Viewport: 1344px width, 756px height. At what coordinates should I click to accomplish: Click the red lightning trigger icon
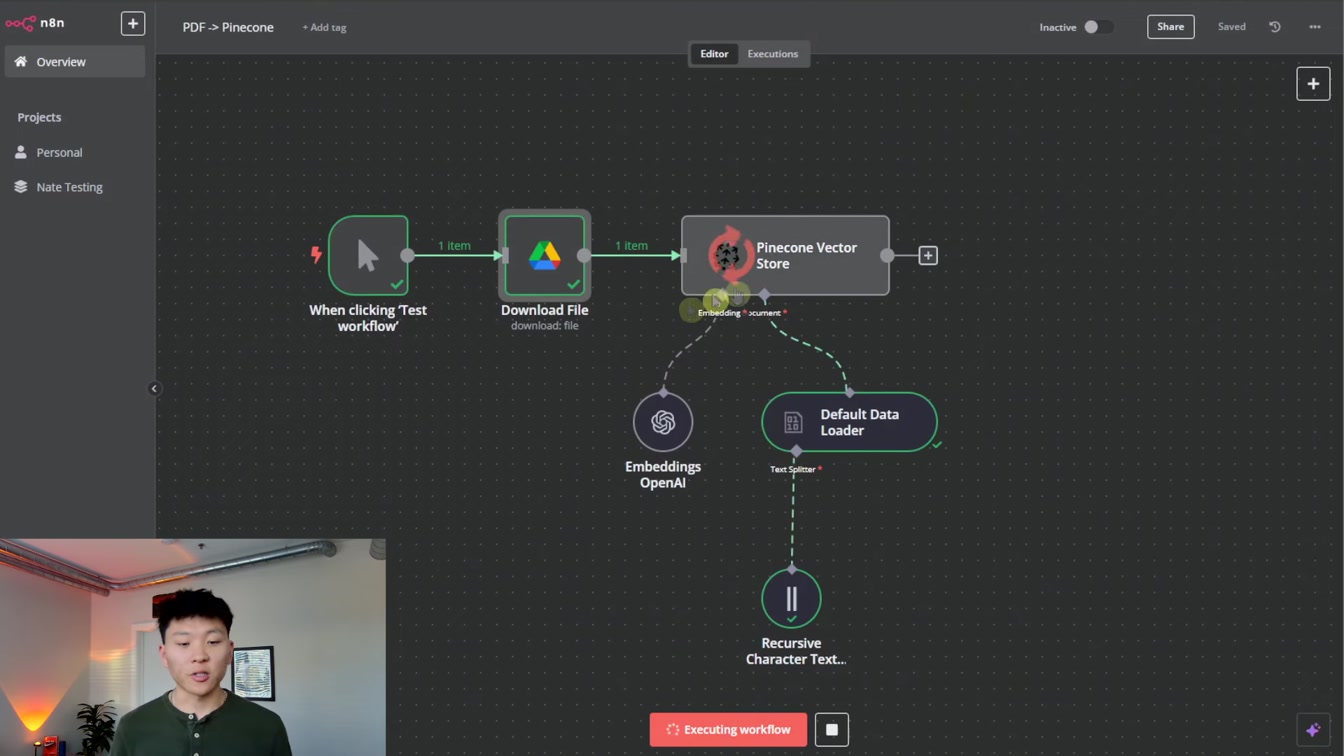click(x=316, y=255)
